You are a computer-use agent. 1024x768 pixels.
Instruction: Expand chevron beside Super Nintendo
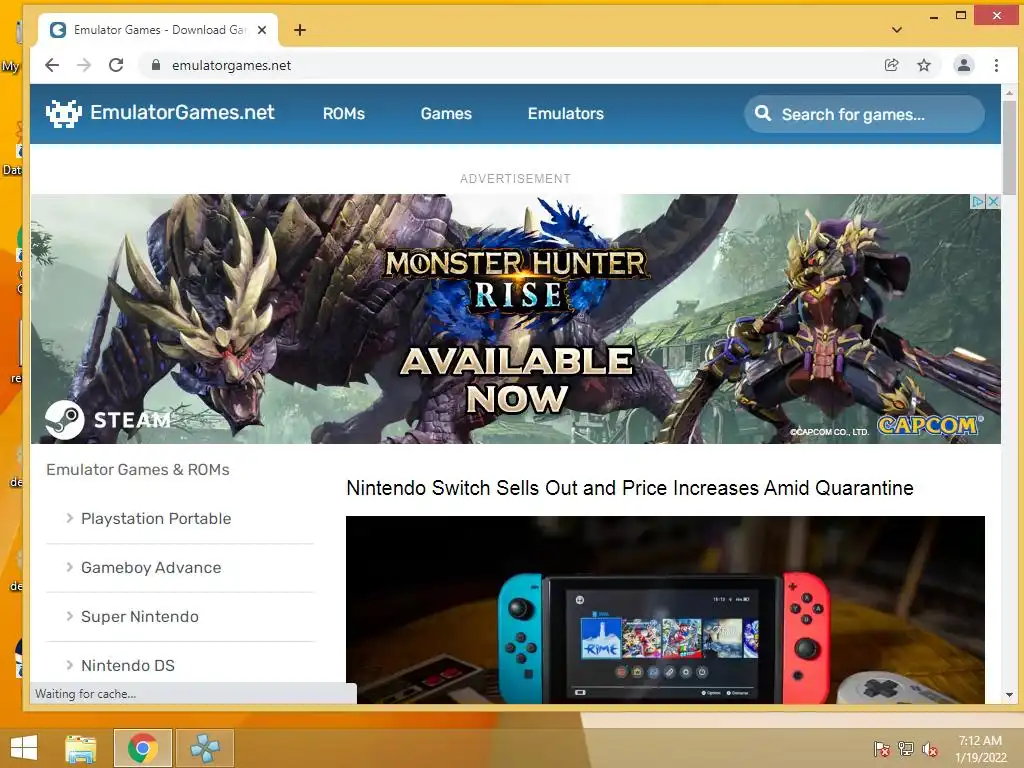click(x=69, y=616)
